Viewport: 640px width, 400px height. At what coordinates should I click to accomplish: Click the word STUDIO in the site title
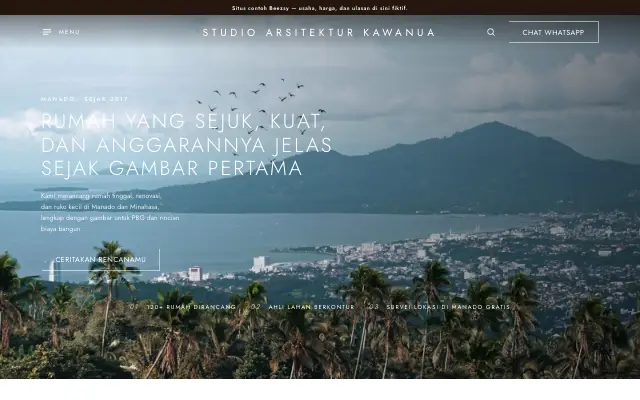(x=229, y=33)
